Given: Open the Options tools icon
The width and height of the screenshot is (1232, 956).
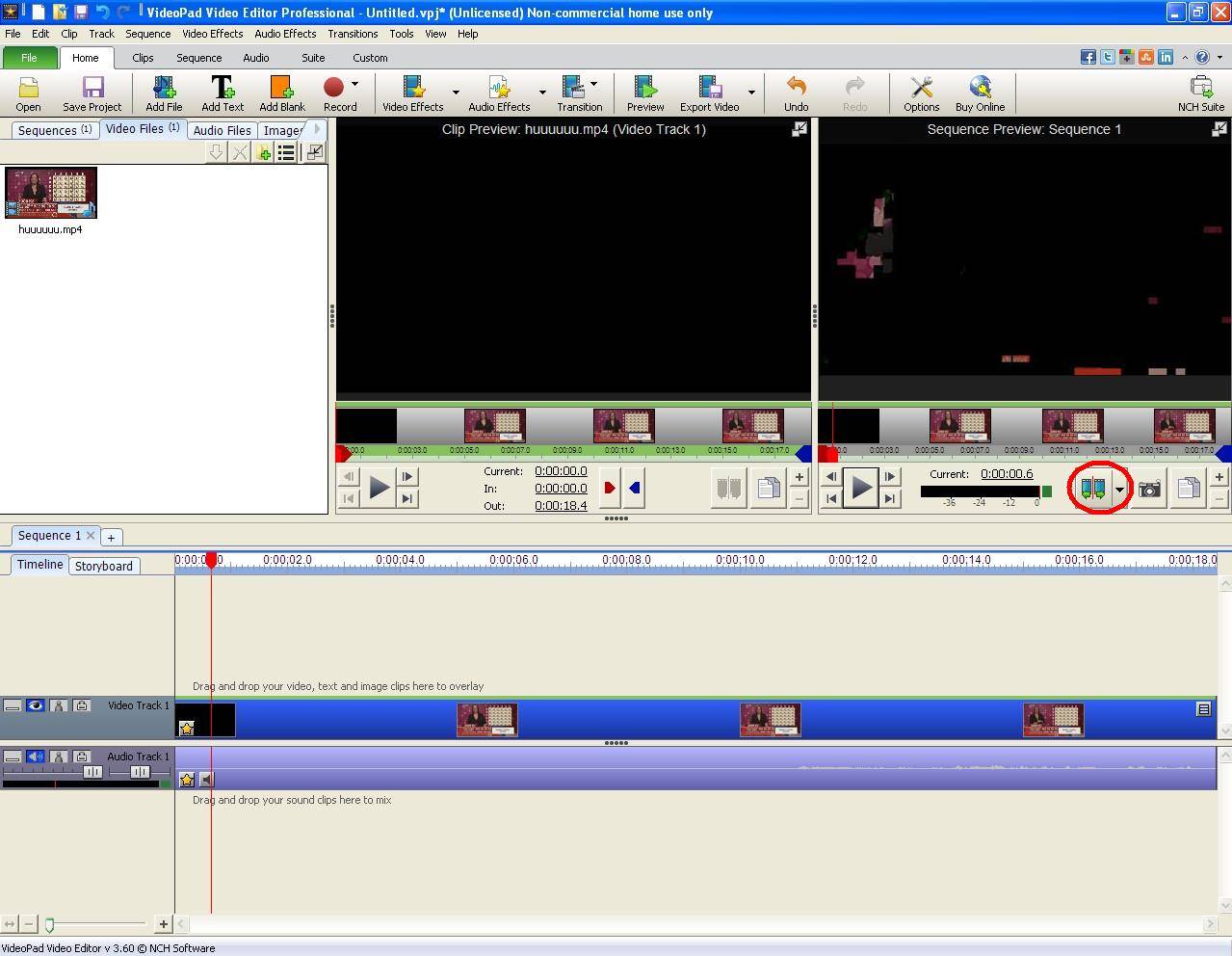Looking at the screenshot, I should (922, 89).
